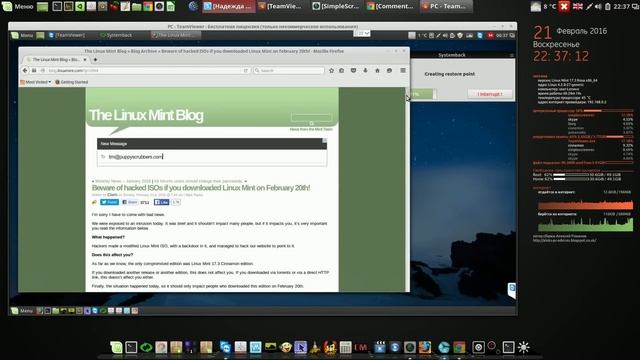The image size is (640, 360).
Task: Click the red X tray icon
Action: pyautogui.click(x=564, y=6)
